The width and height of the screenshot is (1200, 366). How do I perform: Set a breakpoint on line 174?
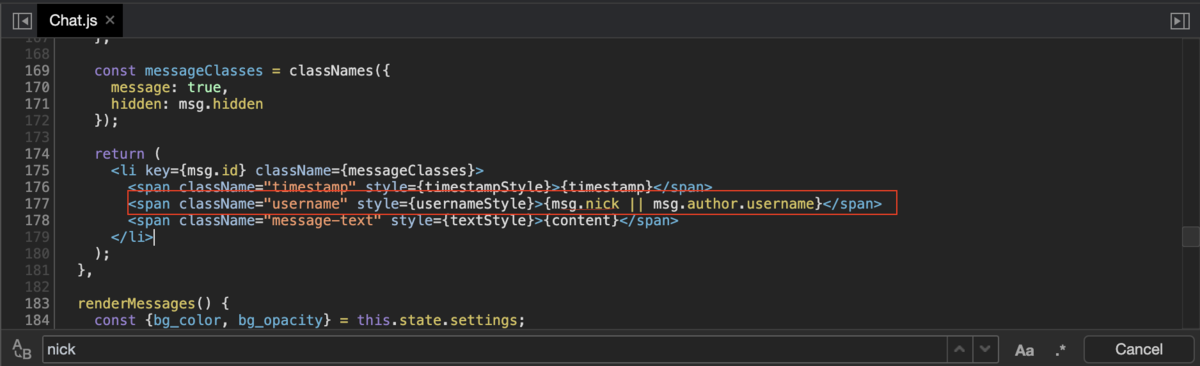pyautogui.click(x=36, y=154)
